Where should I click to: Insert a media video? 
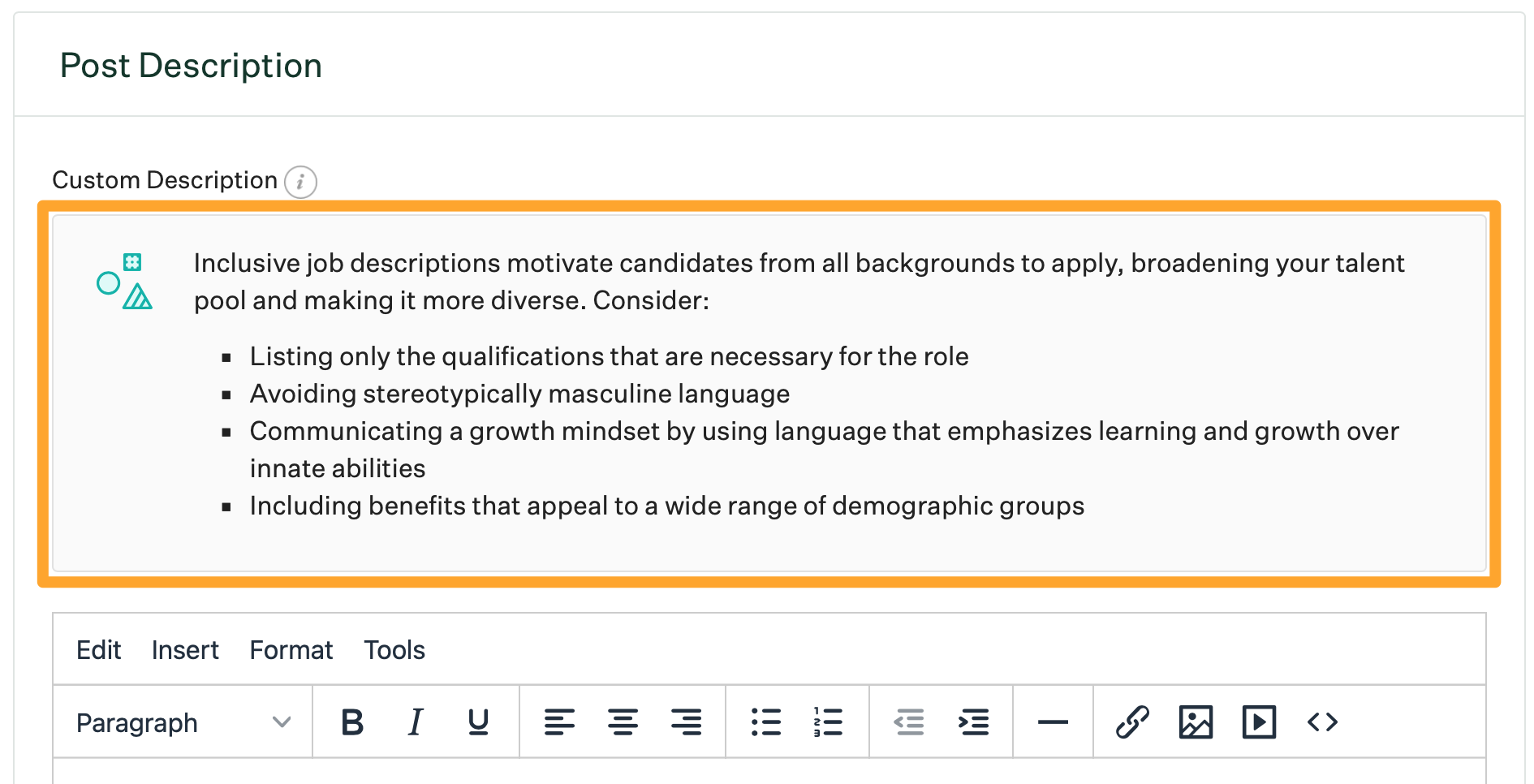pyautogui.click(x=1259, y=722)
